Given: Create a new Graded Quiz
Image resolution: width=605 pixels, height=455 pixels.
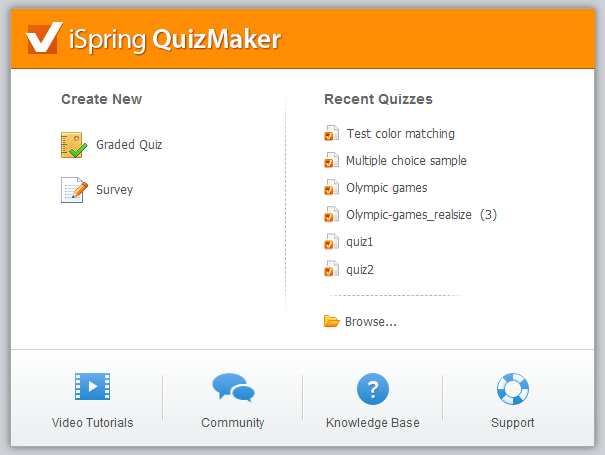Looking at the screenshot, I should point(129,145).
